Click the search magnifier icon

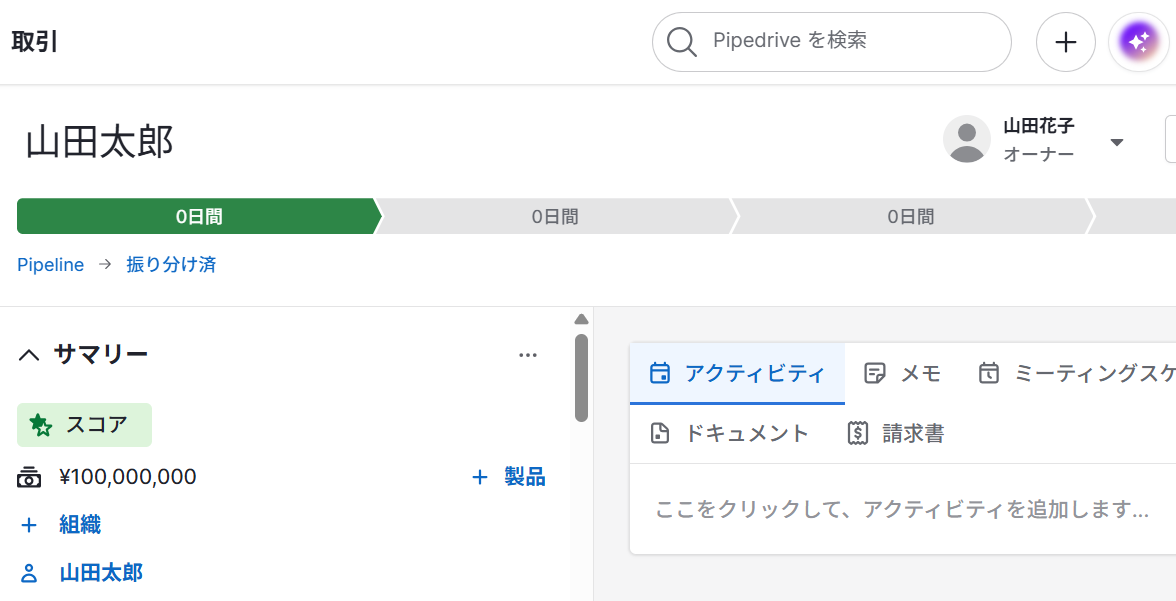click(x=682, y=42)
